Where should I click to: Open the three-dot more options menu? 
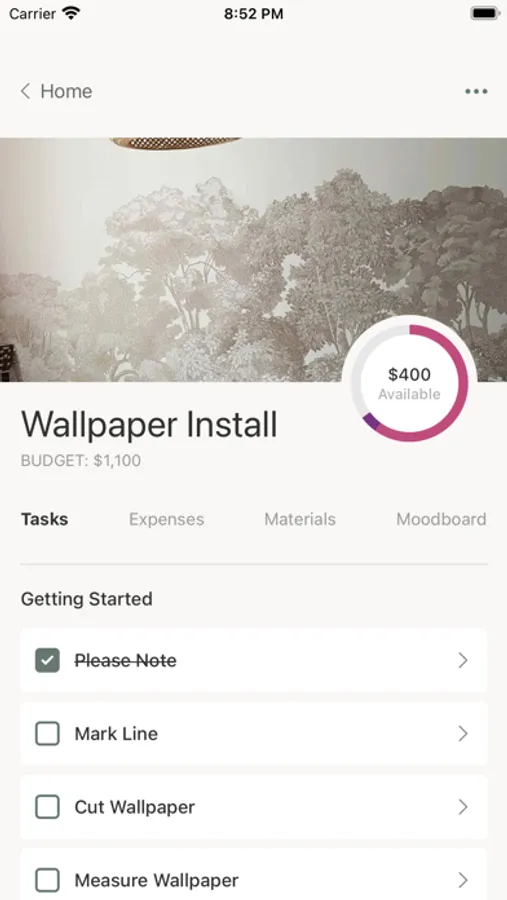click(476, 91)
